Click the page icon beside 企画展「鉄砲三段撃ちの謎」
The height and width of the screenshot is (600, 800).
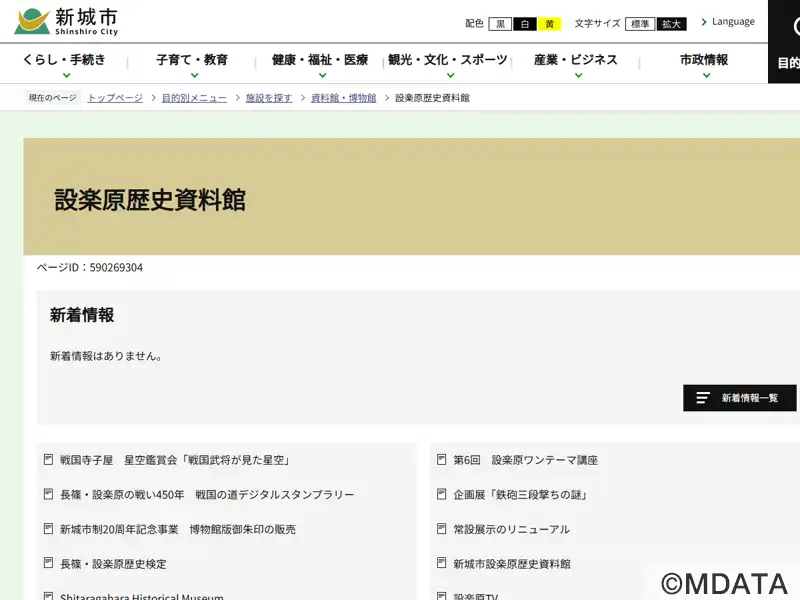click(x=442, y=494)
